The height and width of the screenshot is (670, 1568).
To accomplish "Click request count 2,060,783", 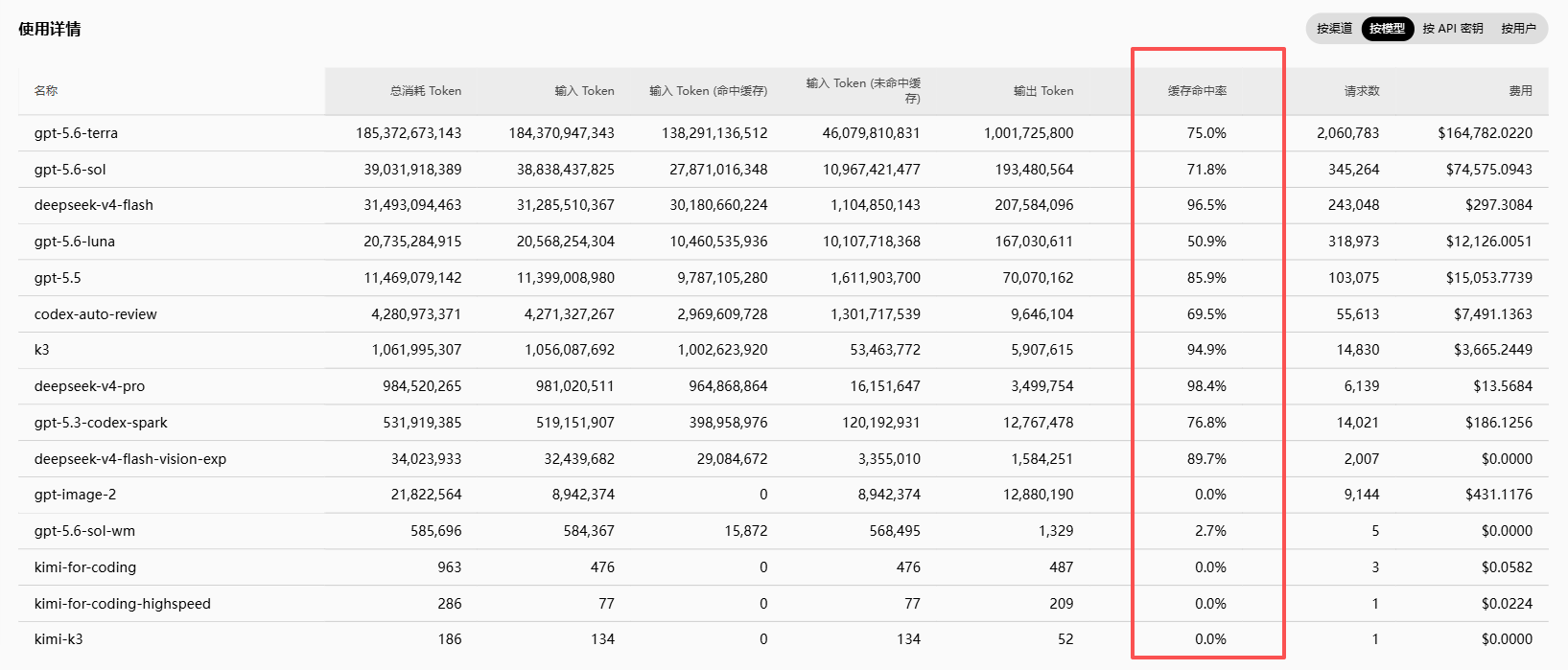I will 1348,133.
